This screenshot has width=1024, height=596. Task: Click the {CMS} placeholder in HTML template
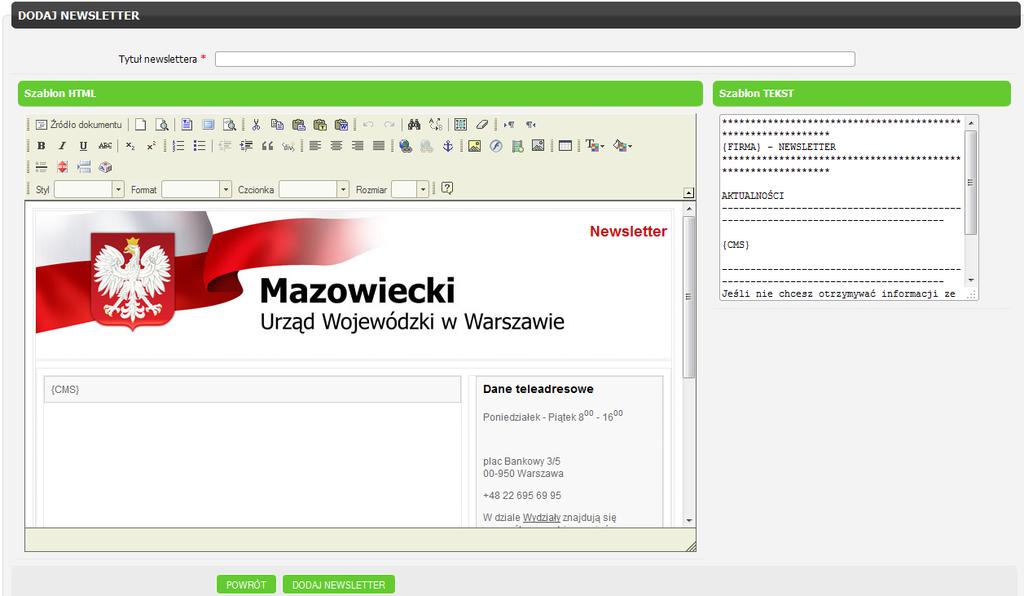pyautogui.click(x=65, y=389)
